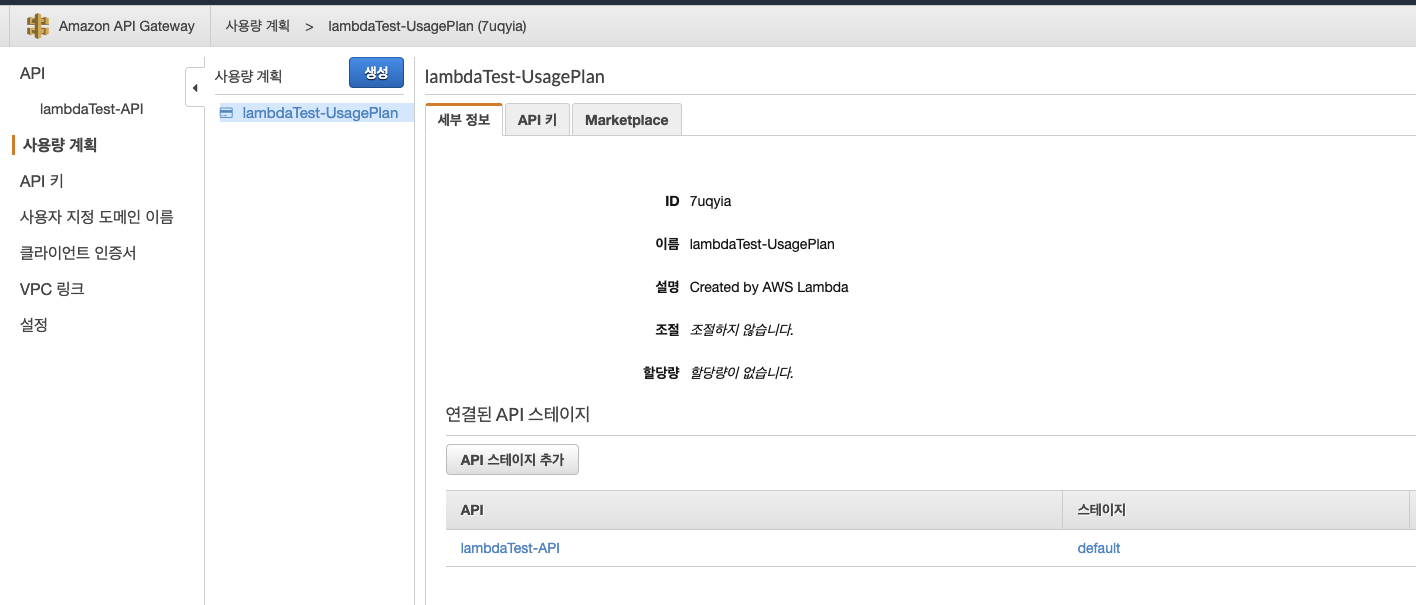Click the Amazon API Gateway logo icon
The width and height of the screenshot is (1416, 605).
[37, 26]
